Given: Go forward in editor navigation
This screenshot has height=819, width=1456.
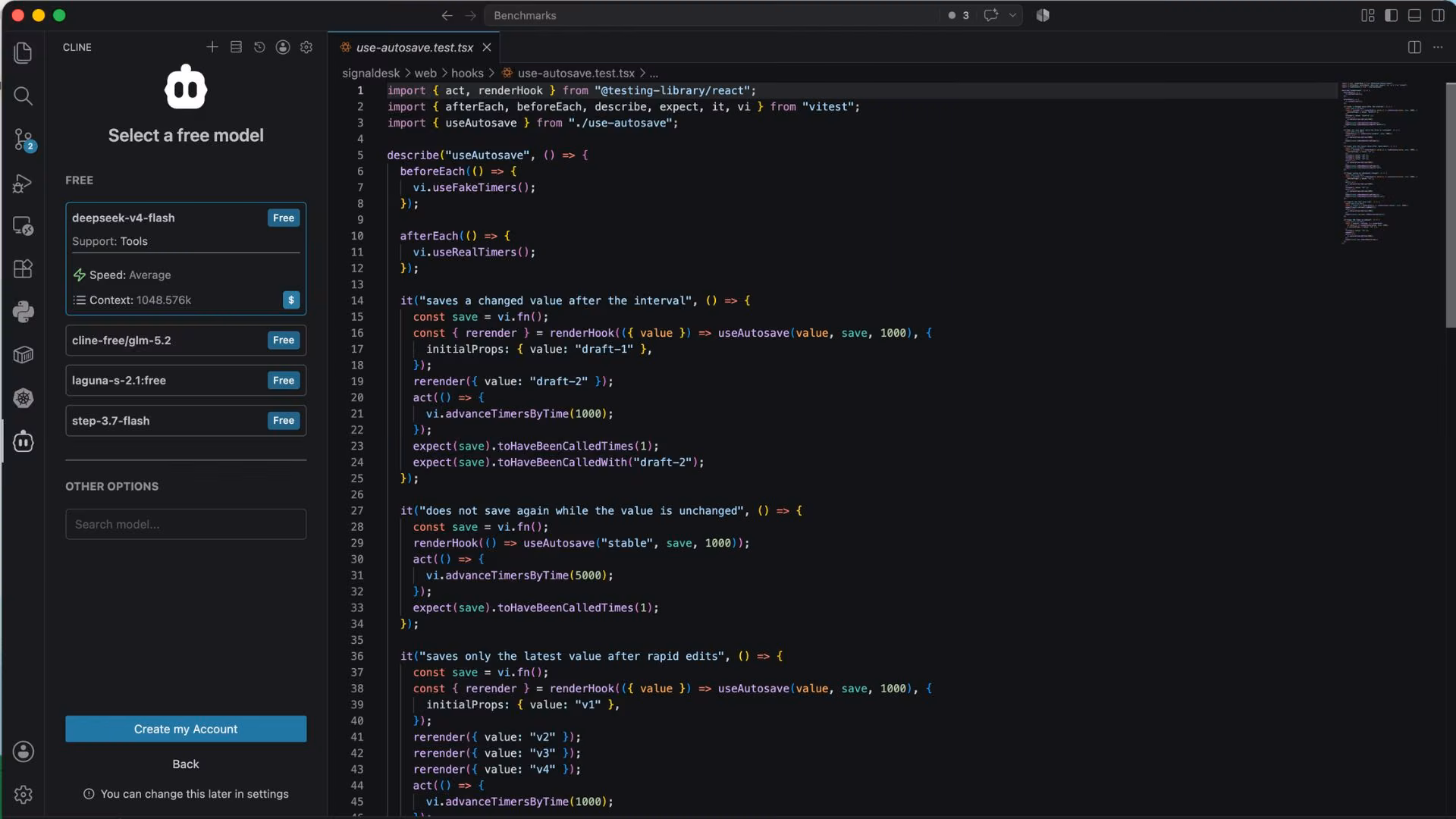Looking at the screenshot, I should (470, 15).
